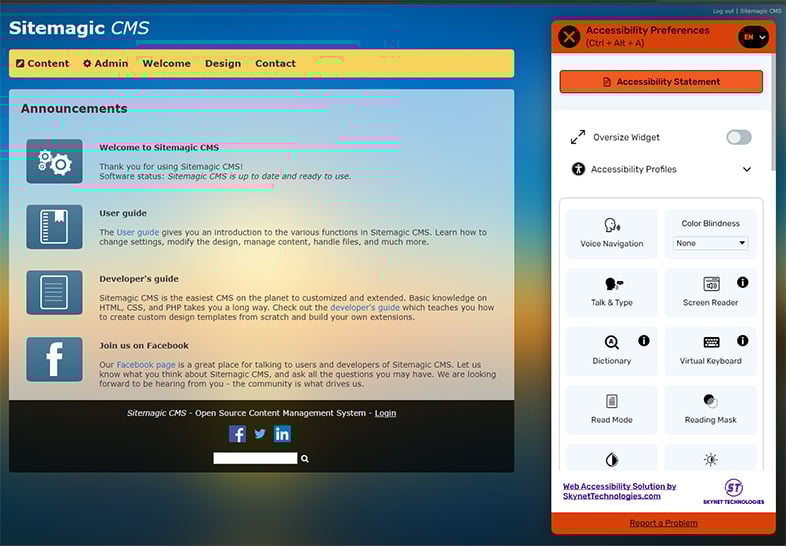Open the Content menu
The height and width of the screenshot is (546, 786).
42,64
